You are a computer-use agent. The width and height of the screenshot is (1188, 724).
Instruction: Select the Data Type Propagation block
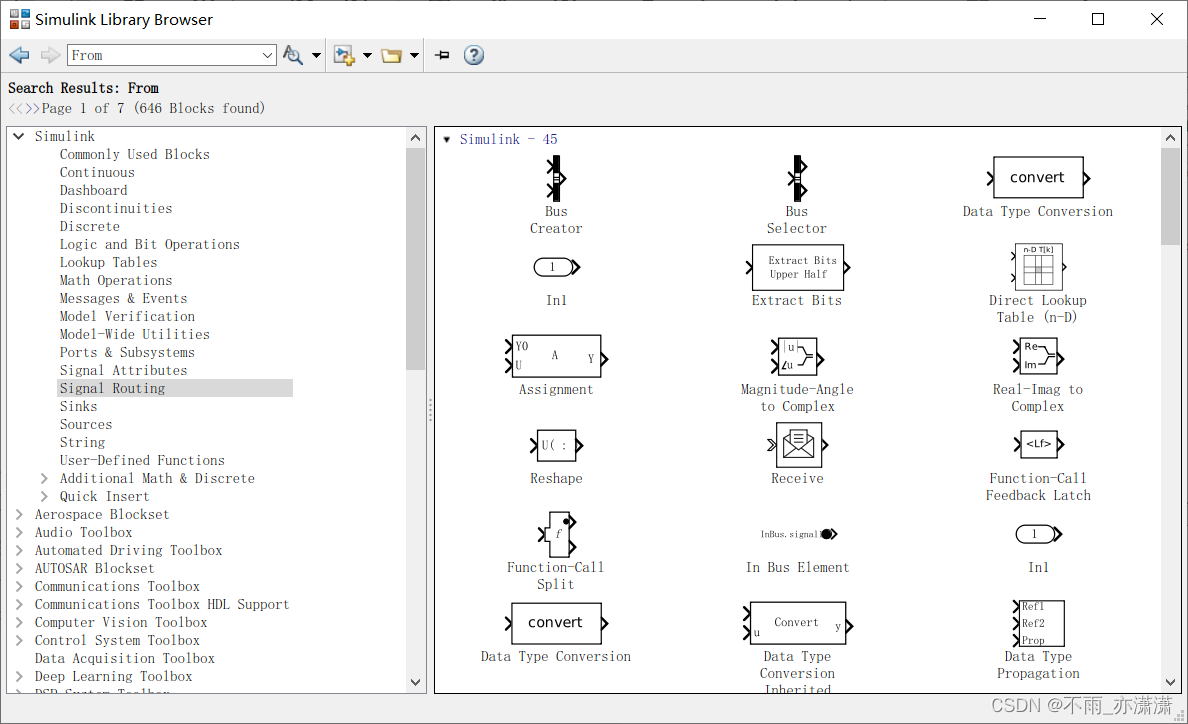click(x=1038, y=623)
